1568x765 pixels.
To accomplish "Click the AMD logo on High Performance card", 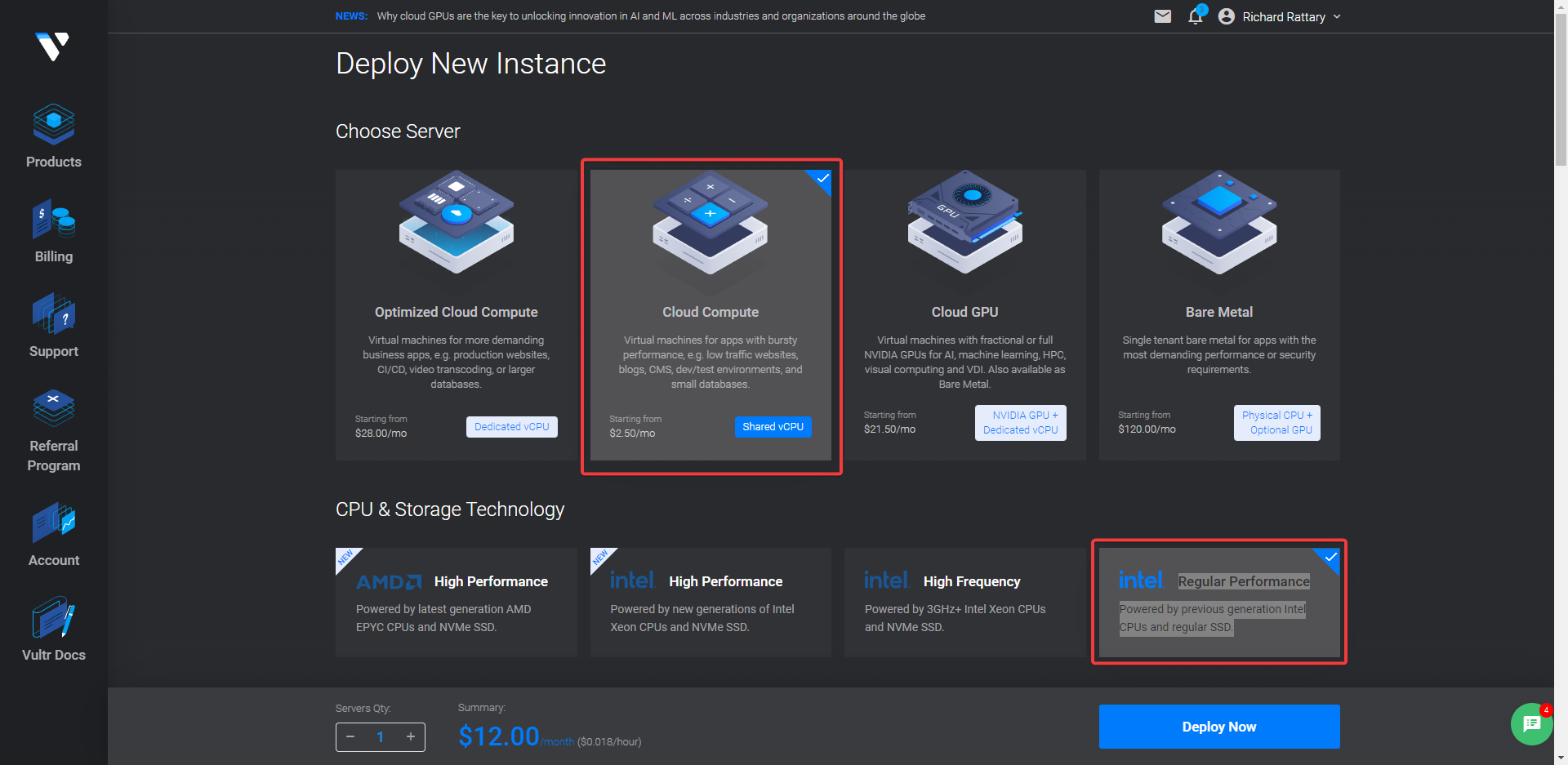I will coord(389,581).
